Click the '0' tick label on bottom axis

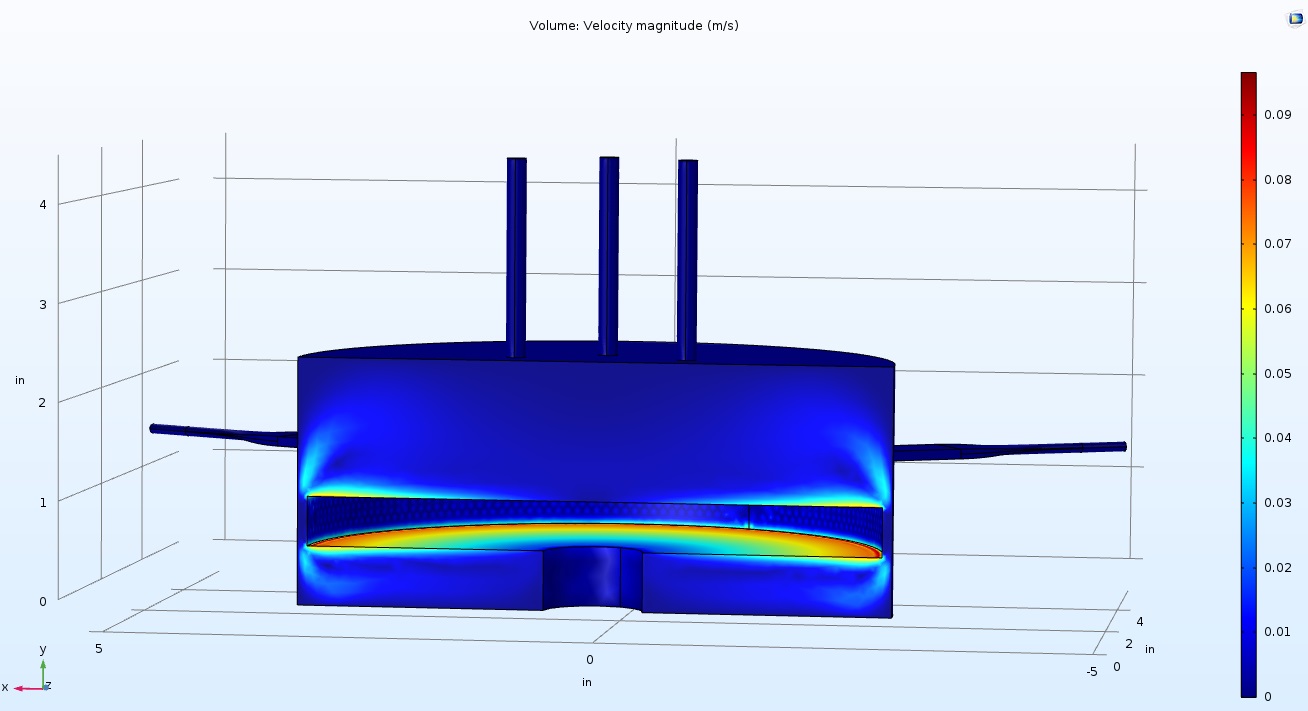click(589, 659)
